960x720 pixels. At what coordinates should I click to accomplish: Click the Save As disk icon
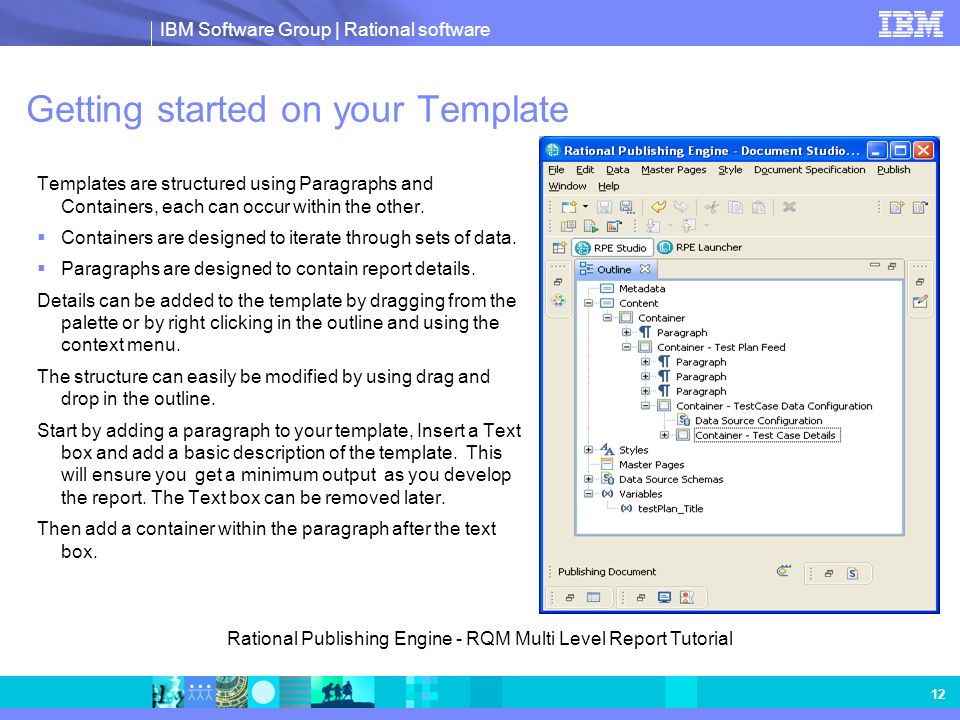(x=626, y=207)
